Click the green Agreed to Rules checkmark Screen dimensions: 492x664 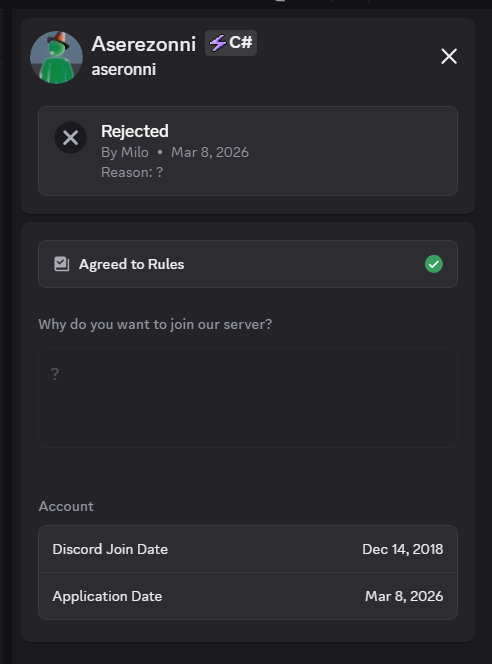(x=434, y=264)
